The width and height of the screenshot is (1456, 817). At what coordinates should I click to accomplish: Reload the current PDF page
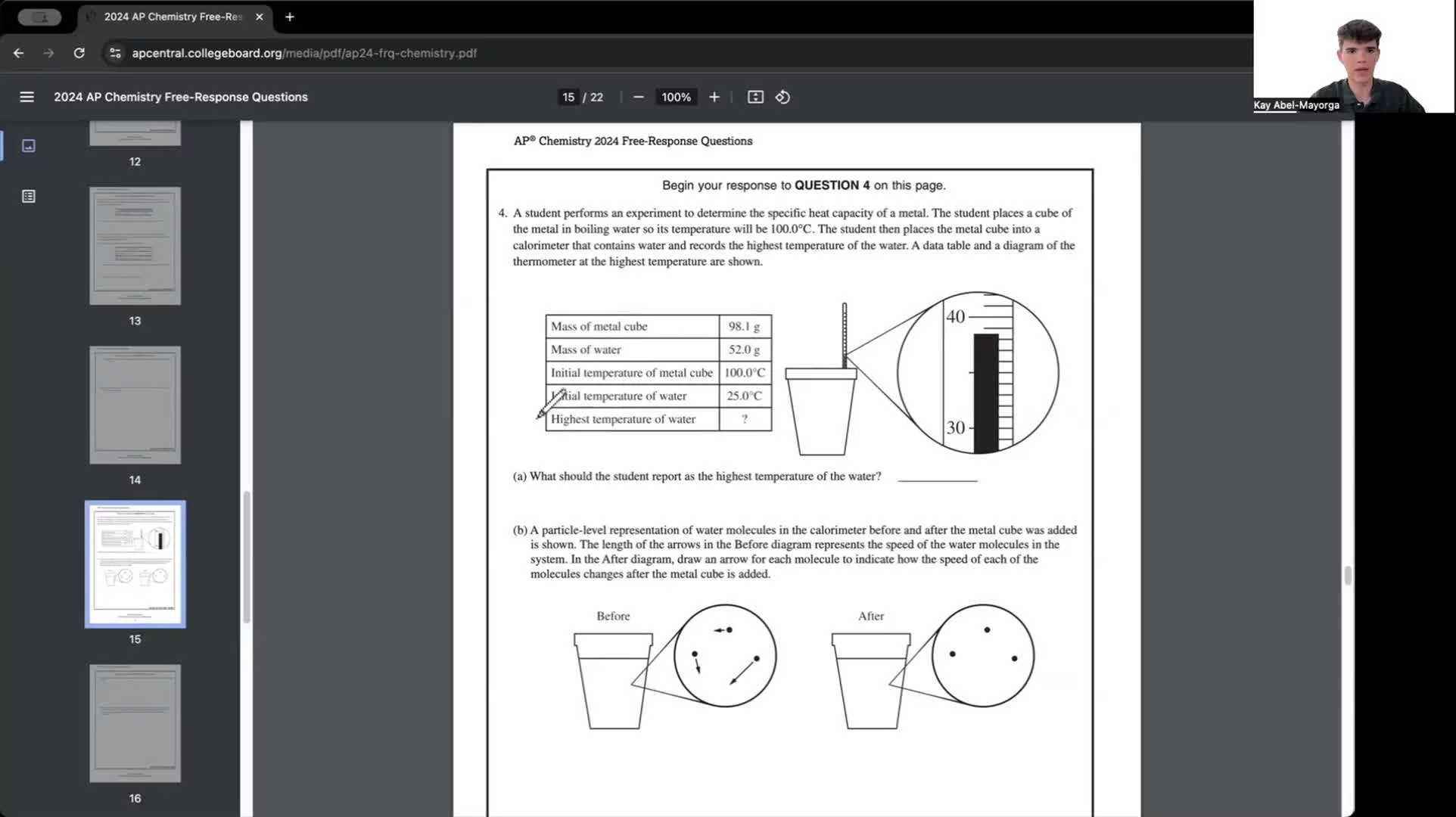[x=79, y=53]
